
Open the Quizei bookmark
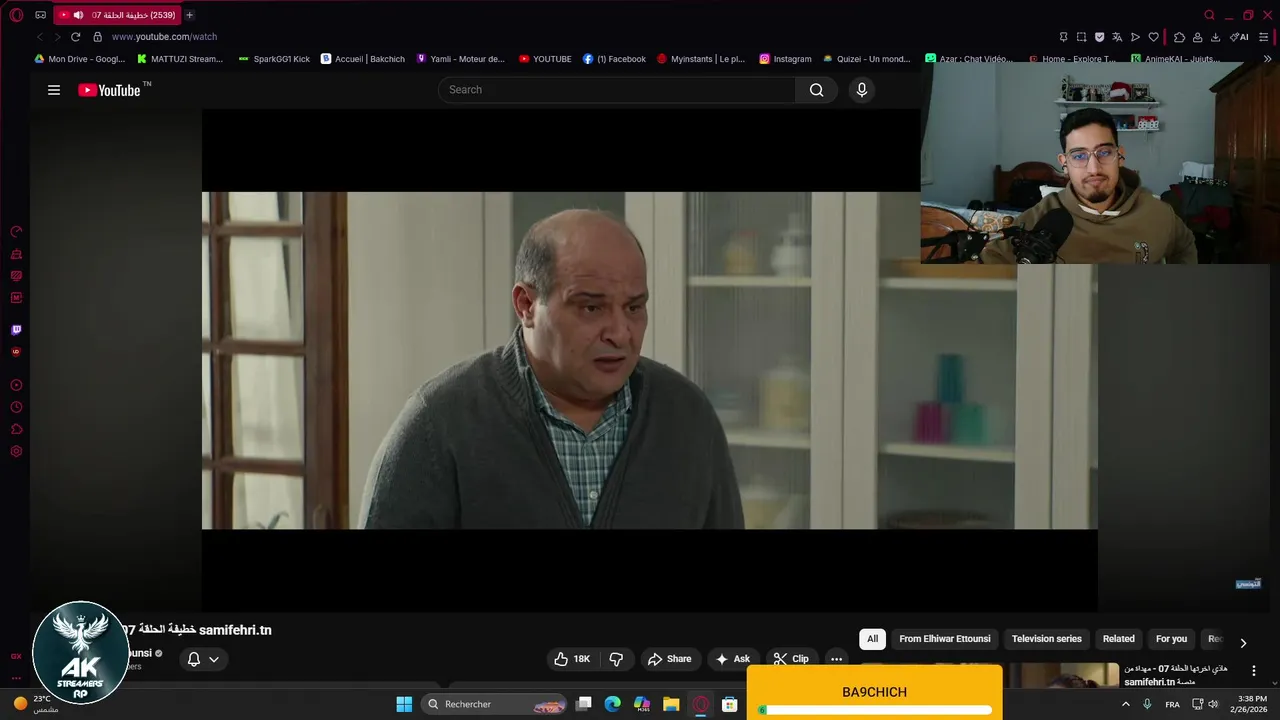867,59
